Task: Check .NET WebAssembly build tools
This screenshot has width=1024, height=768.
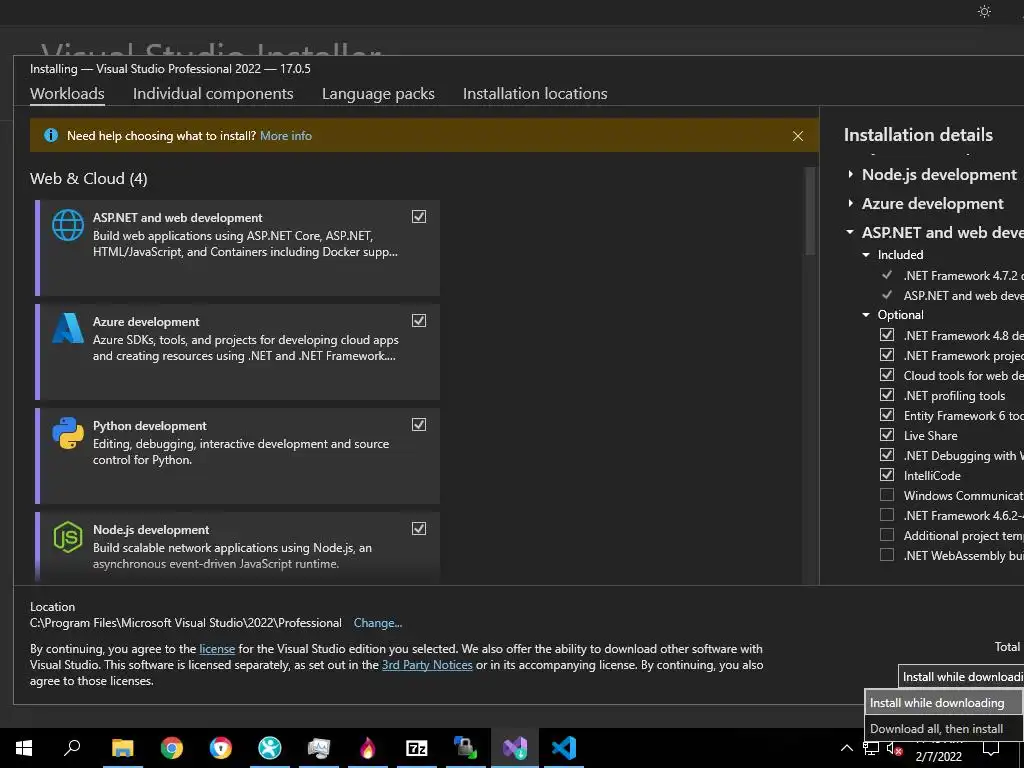Action: [886, 555]
